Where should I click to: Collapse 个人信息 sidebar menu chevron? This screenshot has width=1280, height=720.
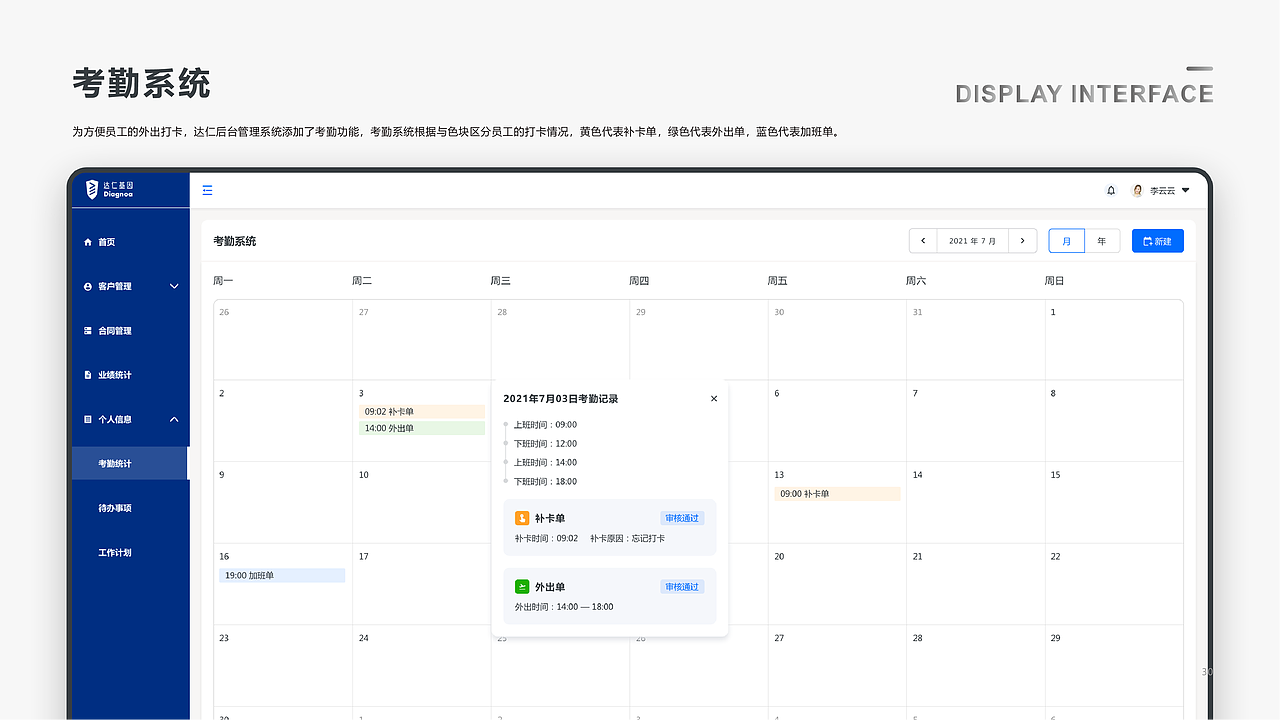(x=174, y=419)
